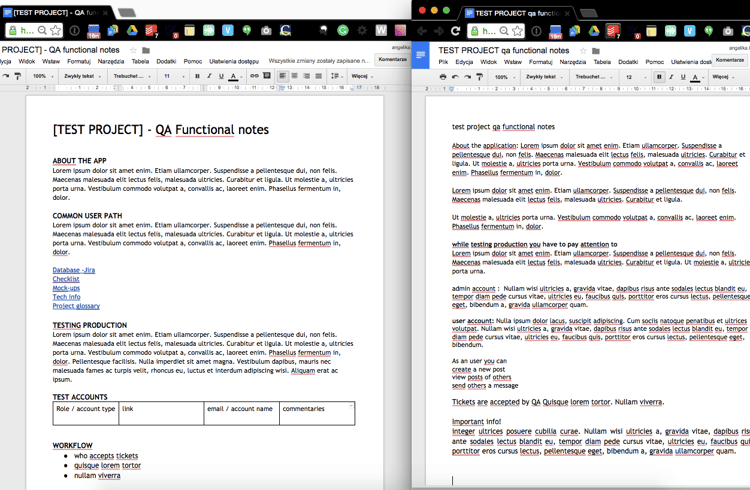Click the blue Docs home icon in the right window
Screen dimensions: 750x490
point(422,55)
